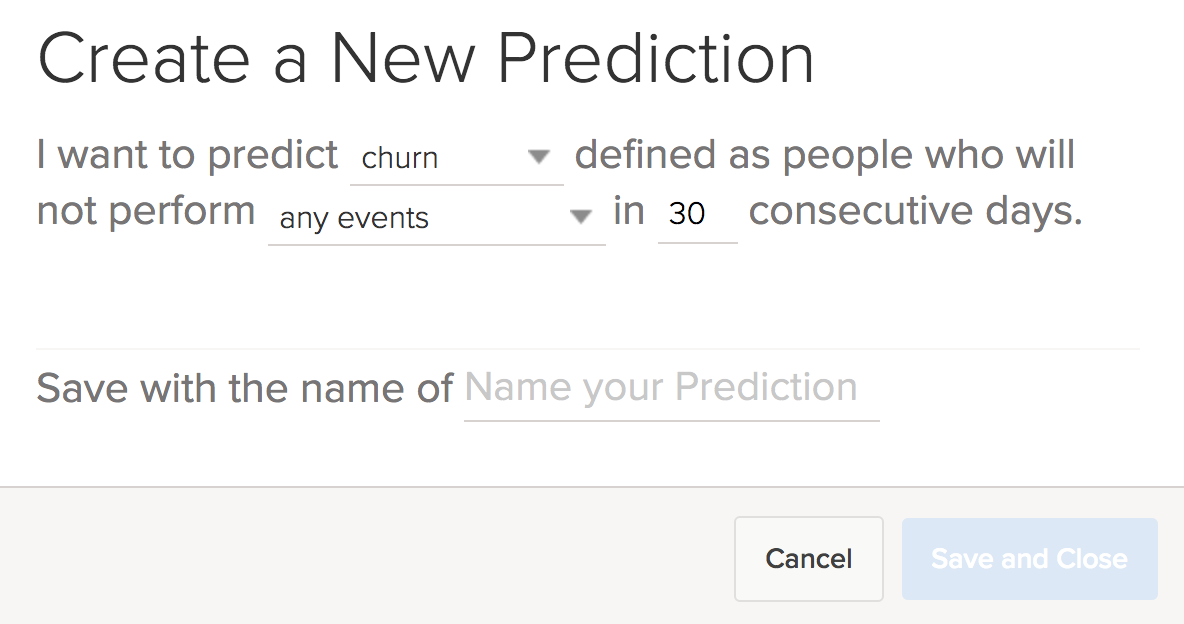The width and height of the screenshot is (1184, 624).
Task: Click the word New in the heading
Action: coord(405,60)
